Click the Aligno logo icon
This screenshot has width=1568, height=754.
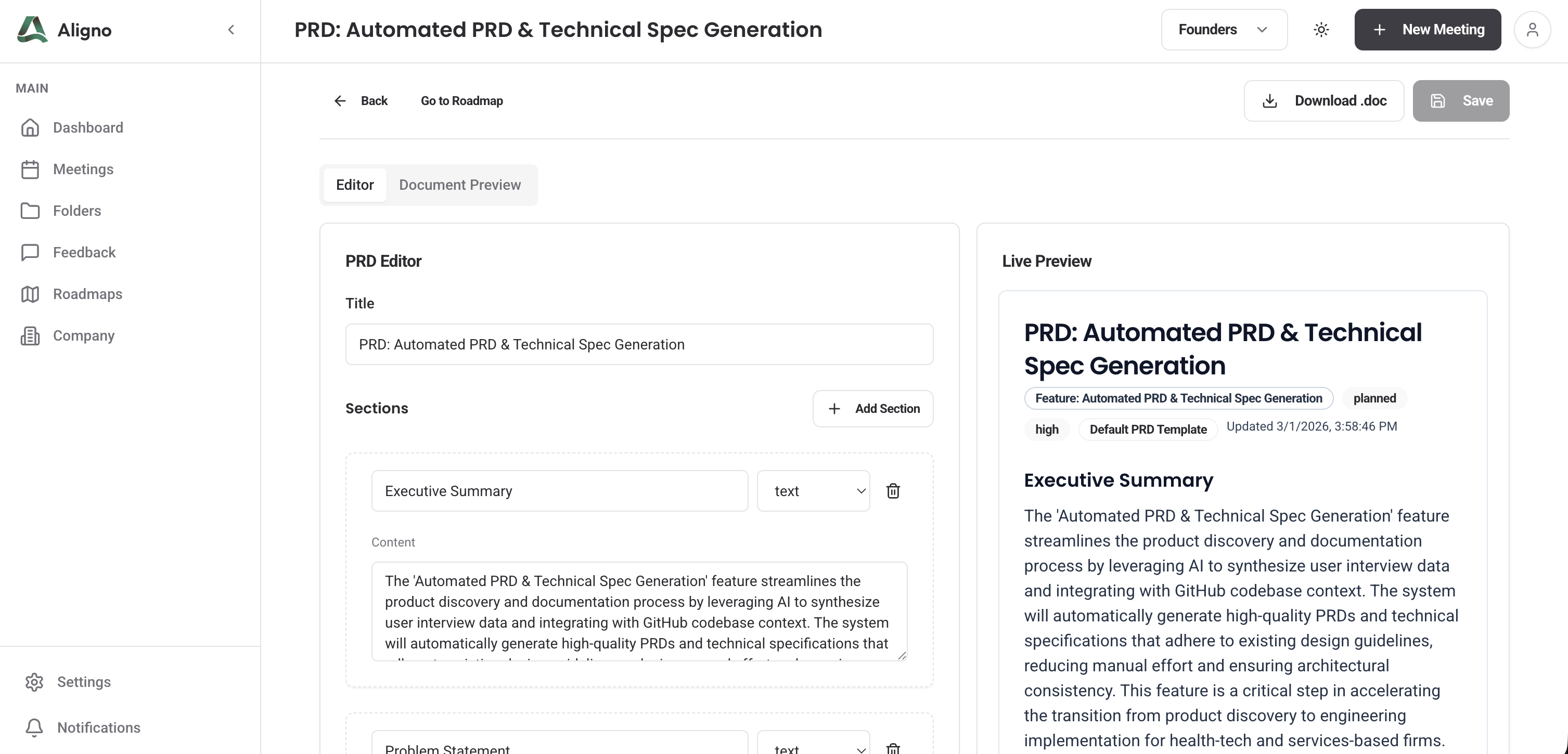pos(32,29)
